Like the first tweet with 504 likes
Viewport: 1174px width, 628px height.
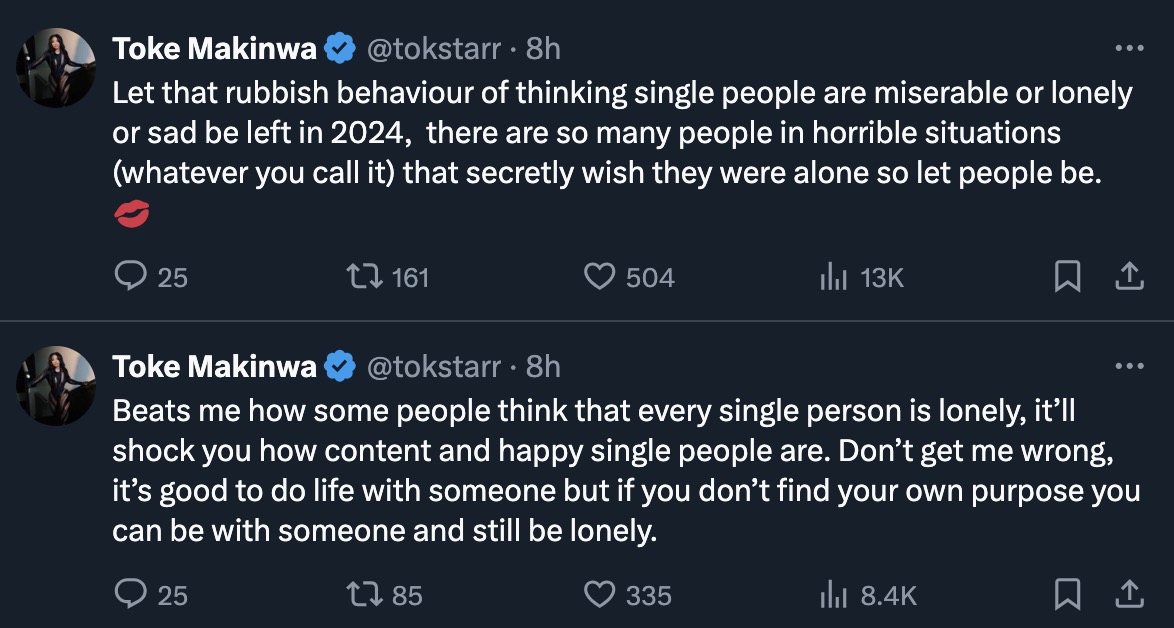tap(598, 276)
